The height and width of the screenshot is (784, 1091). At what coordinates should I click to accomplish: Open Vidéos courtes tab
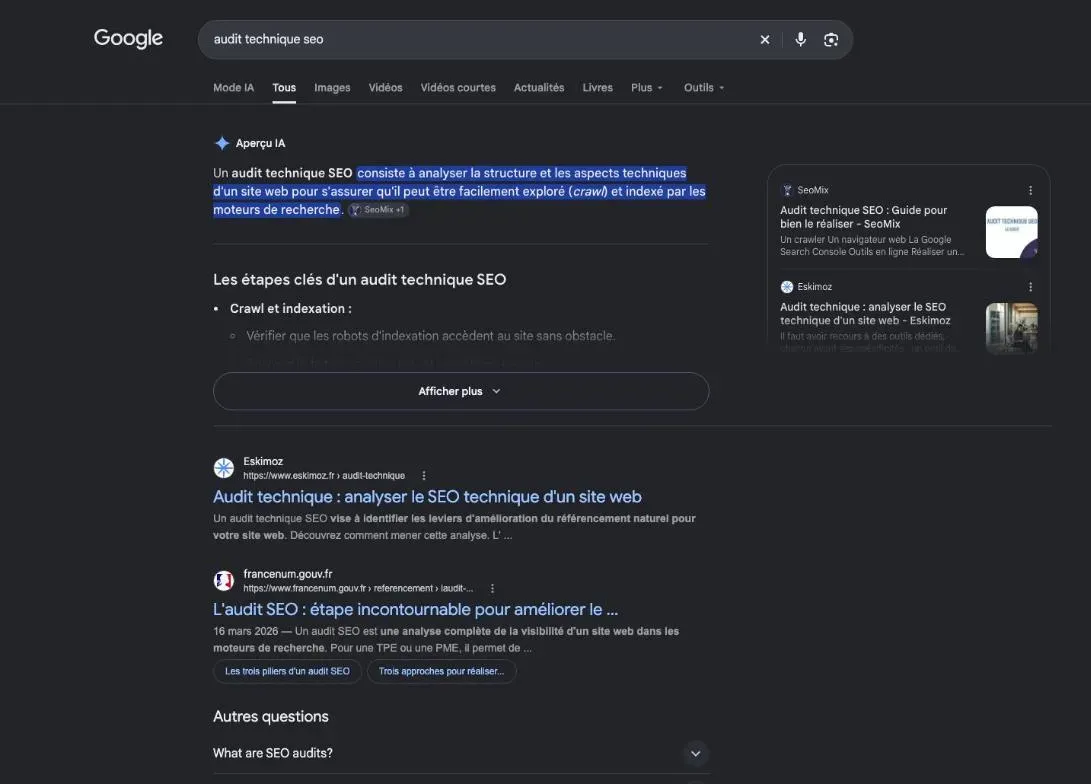pos(458,88)
